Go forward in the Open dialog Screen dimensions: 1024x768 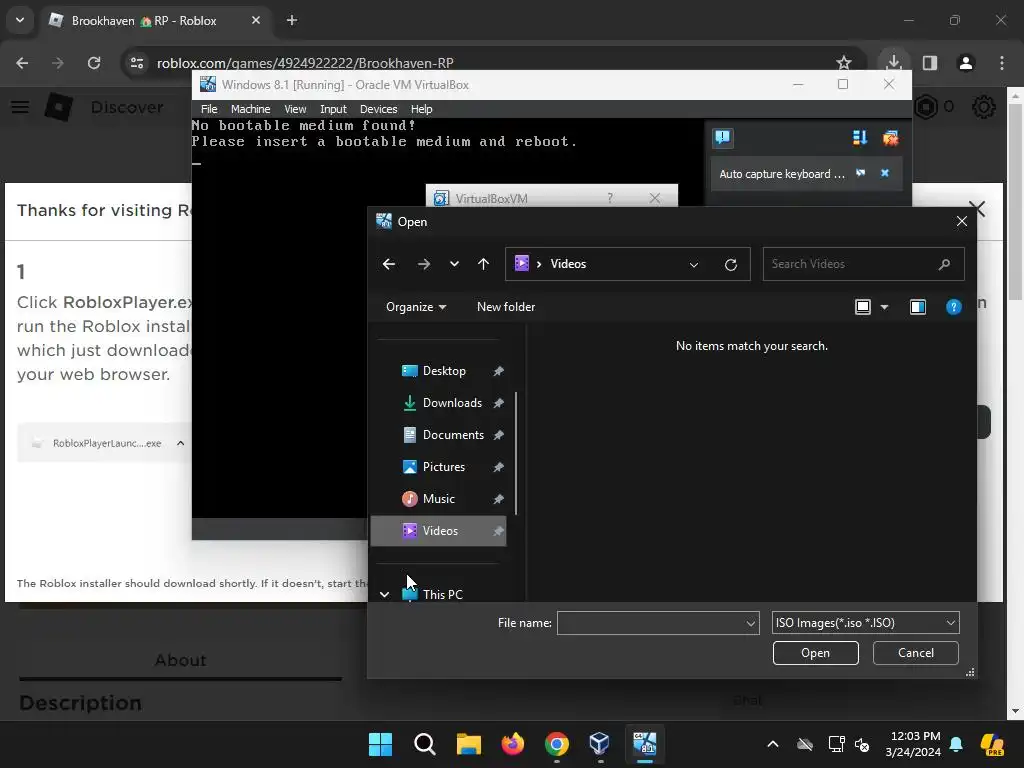(423, 264)
